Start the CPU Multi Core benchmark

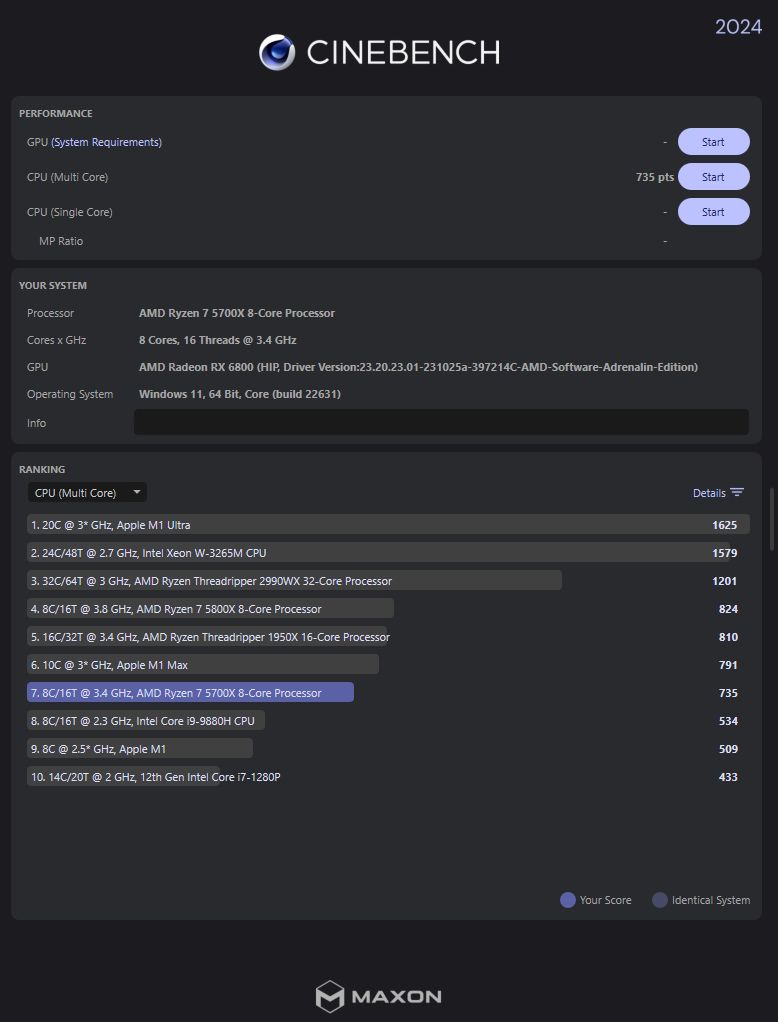713,177
